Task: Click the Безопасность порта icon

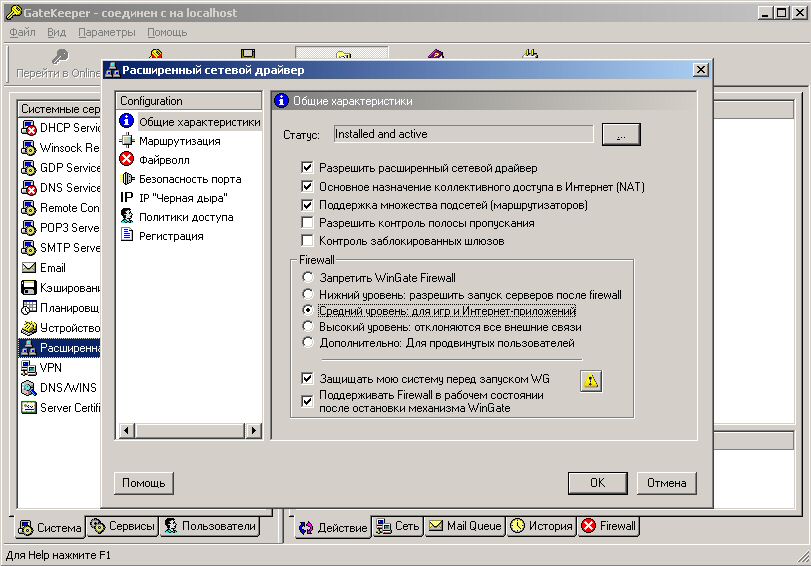Action: click(127, 178)
